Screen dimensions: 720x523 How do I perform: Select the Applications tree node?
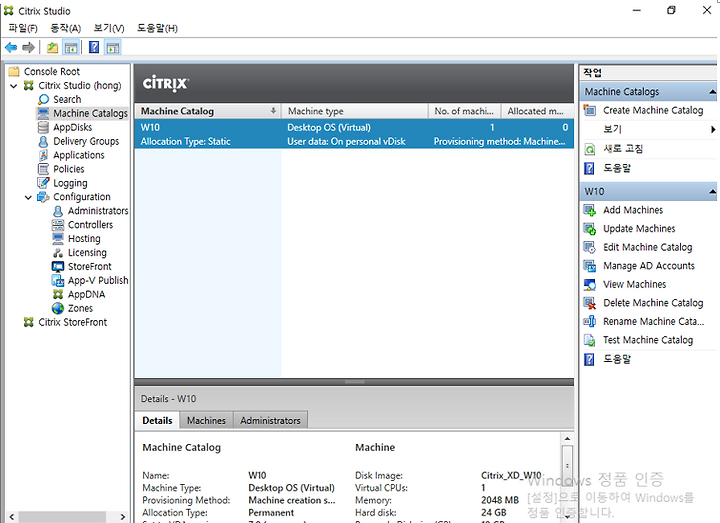click(79, 155)
